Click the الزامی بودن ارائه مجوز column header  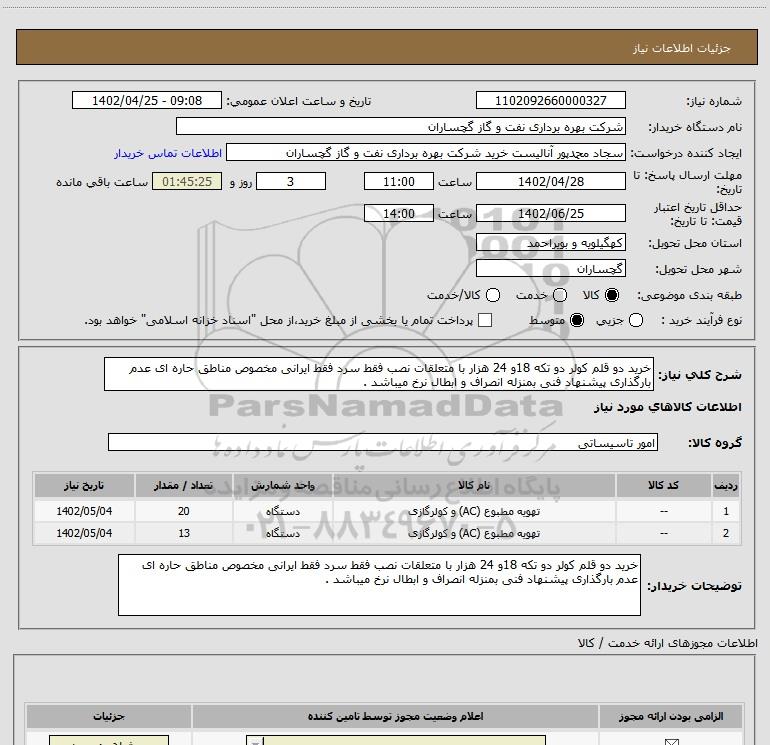671,717
